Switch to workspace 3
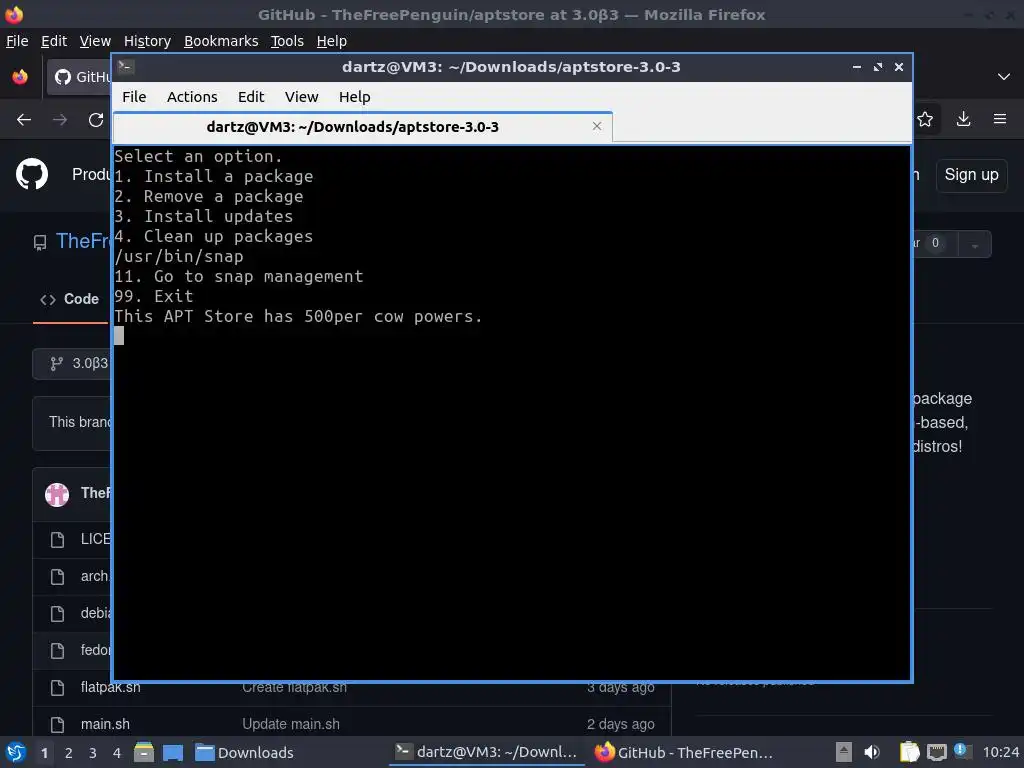This screenshot has width=1024, height=768. [93, 753]
